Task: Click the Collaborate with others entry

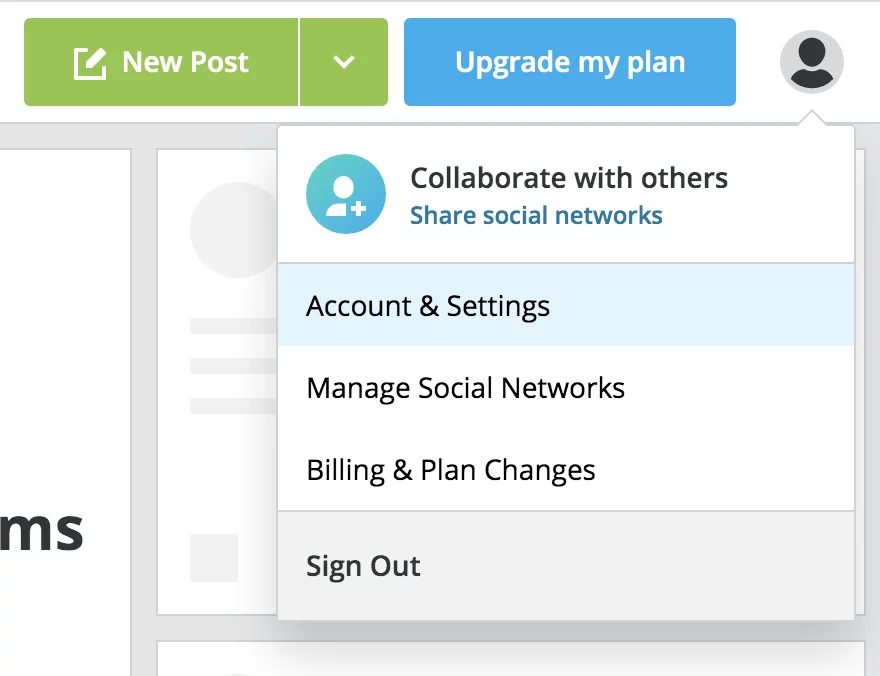Action: [568, 178]
